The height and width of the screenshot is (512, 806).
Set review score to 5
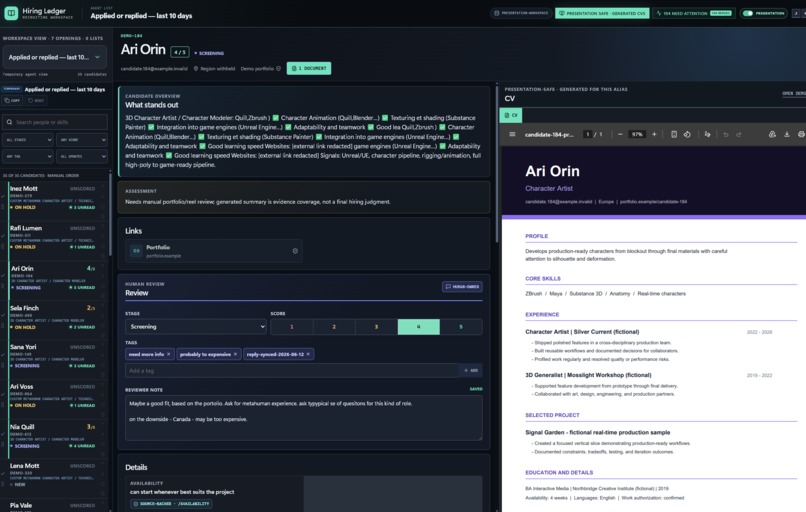coord(461,326)
